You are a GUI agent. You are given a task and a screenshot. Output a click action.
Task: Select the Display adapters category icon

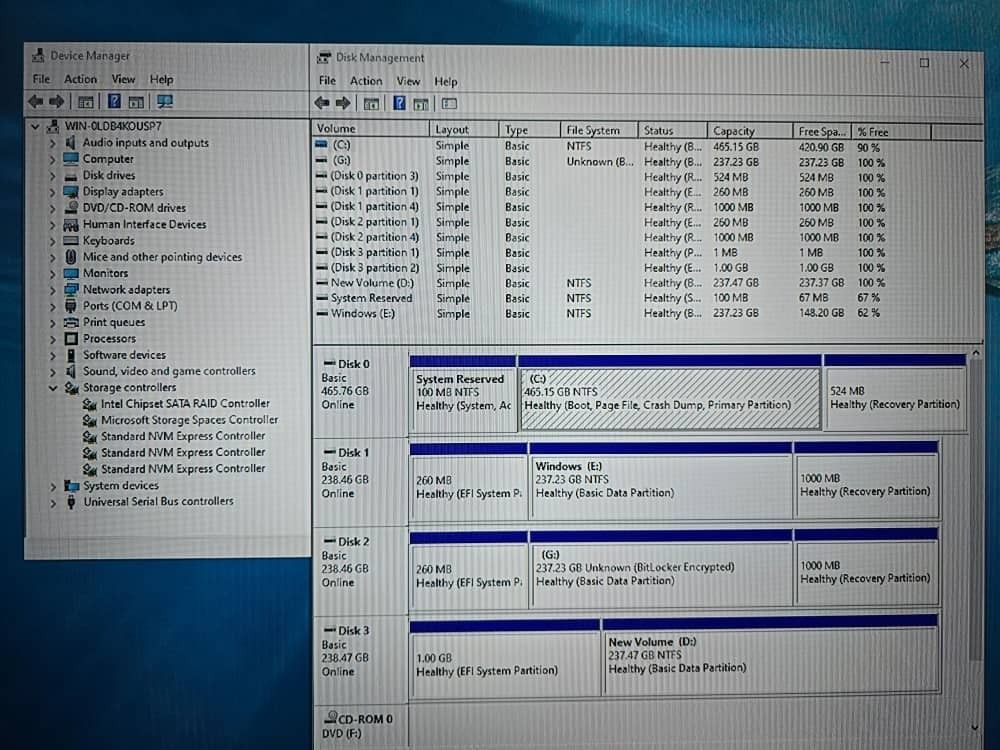[71, 191]
